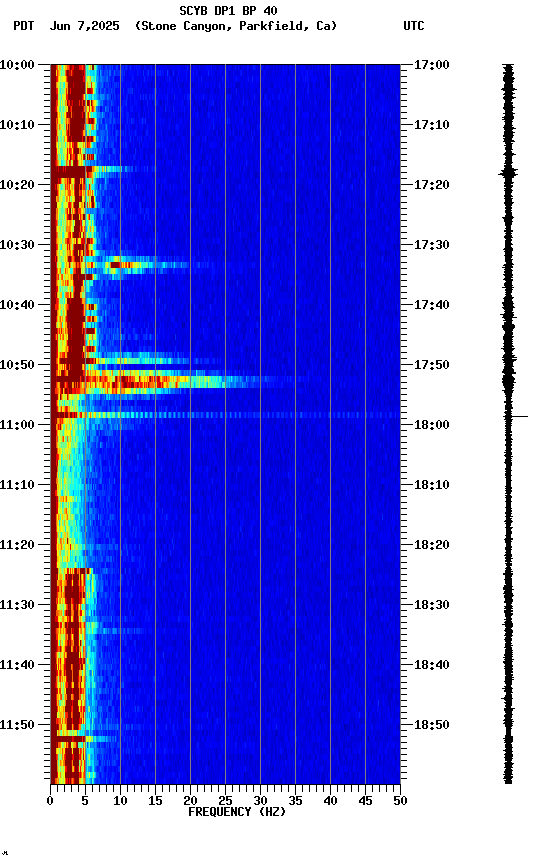Click the location text '(Stone Canyon, Parkfield, Ca)'
The image size is (552, 864).
point(236,26)
